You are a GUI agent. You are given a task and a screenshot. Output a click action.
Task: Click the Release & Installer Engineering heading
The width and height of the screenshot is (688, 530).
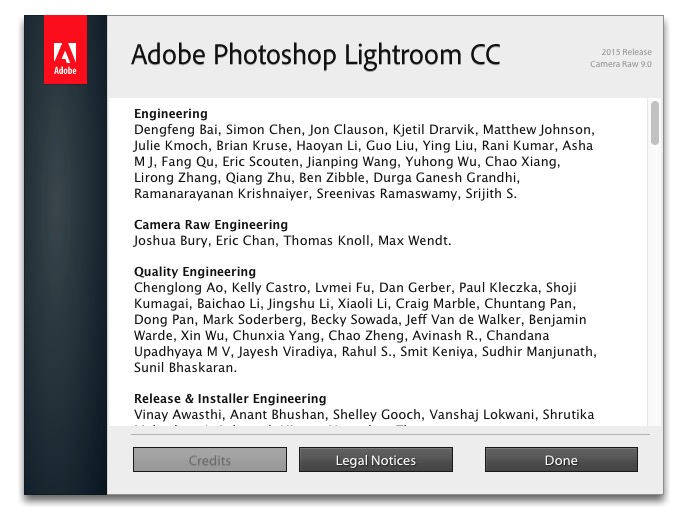click(x=230, y=399)
